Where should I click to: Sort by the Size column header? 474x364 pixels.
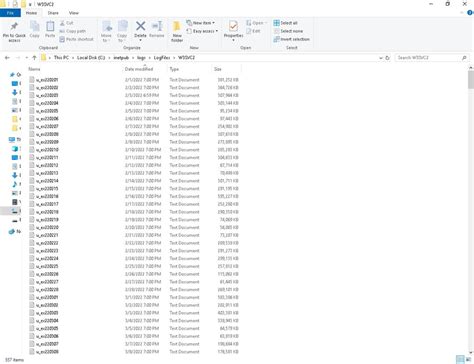[218, 69]
